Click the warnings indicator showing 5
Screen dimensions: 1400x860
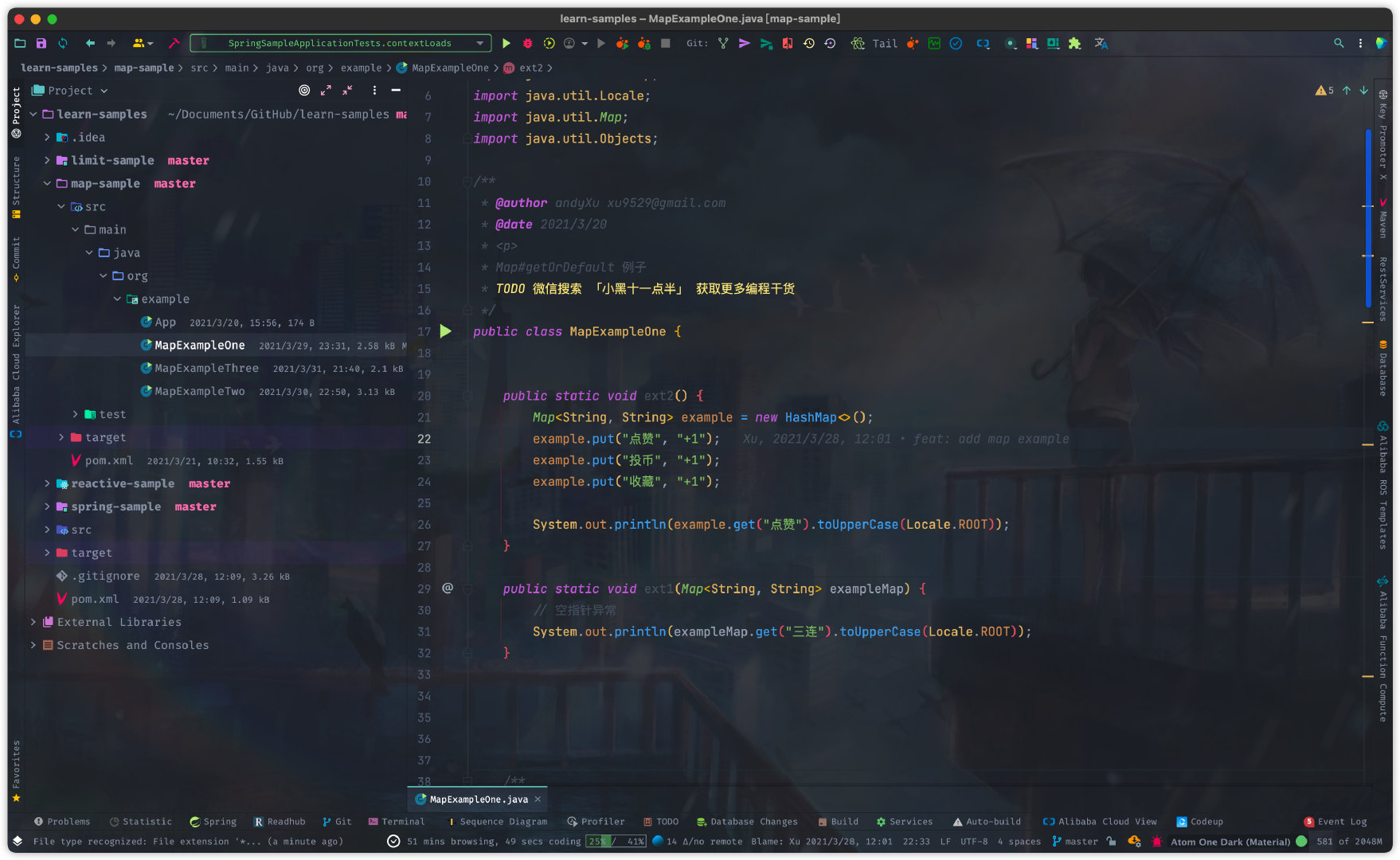tap(1324, 91)
